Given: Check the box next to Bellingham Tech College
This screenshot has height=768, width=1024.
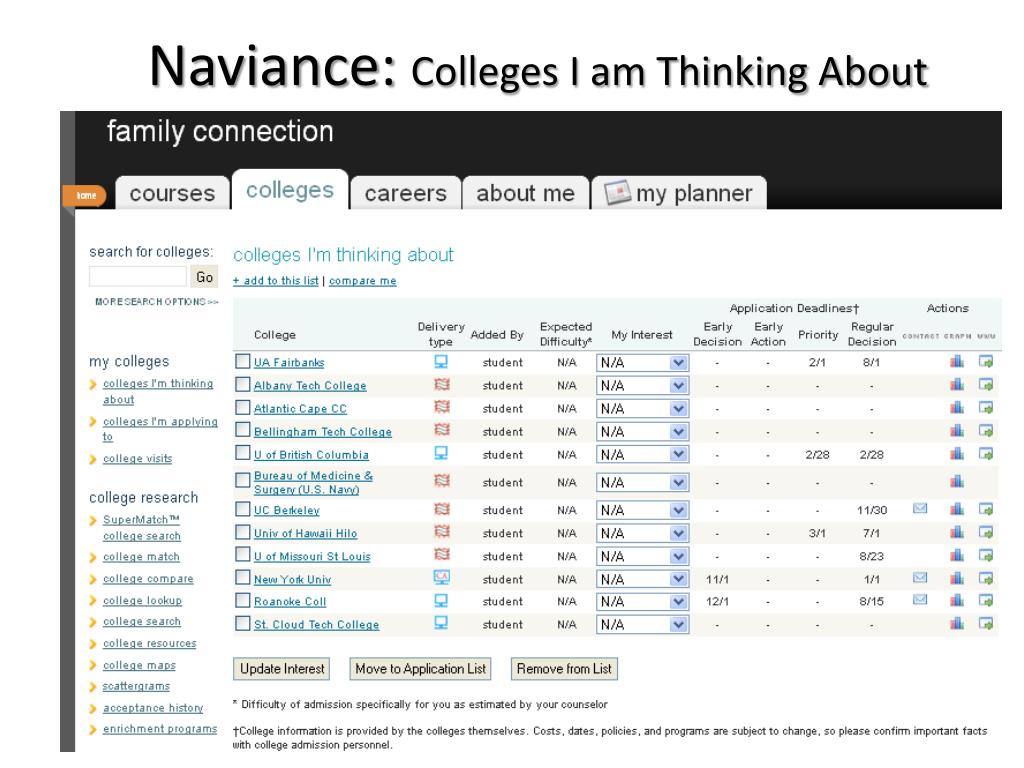Looking at the screenshot, I should 242,430.
